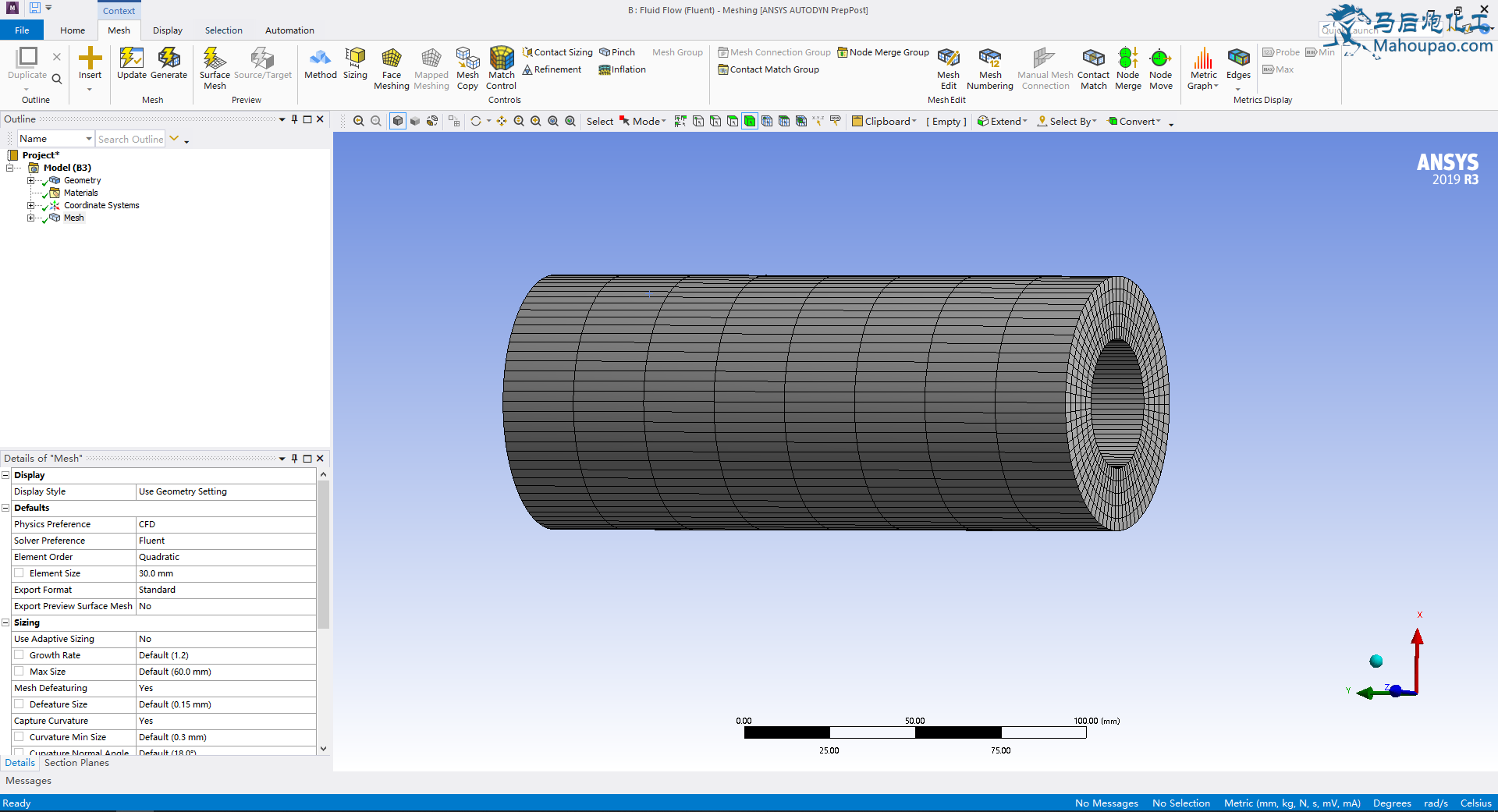Switch to the Display ribbon tab
1498x812 pixels.
click(168, 30)
